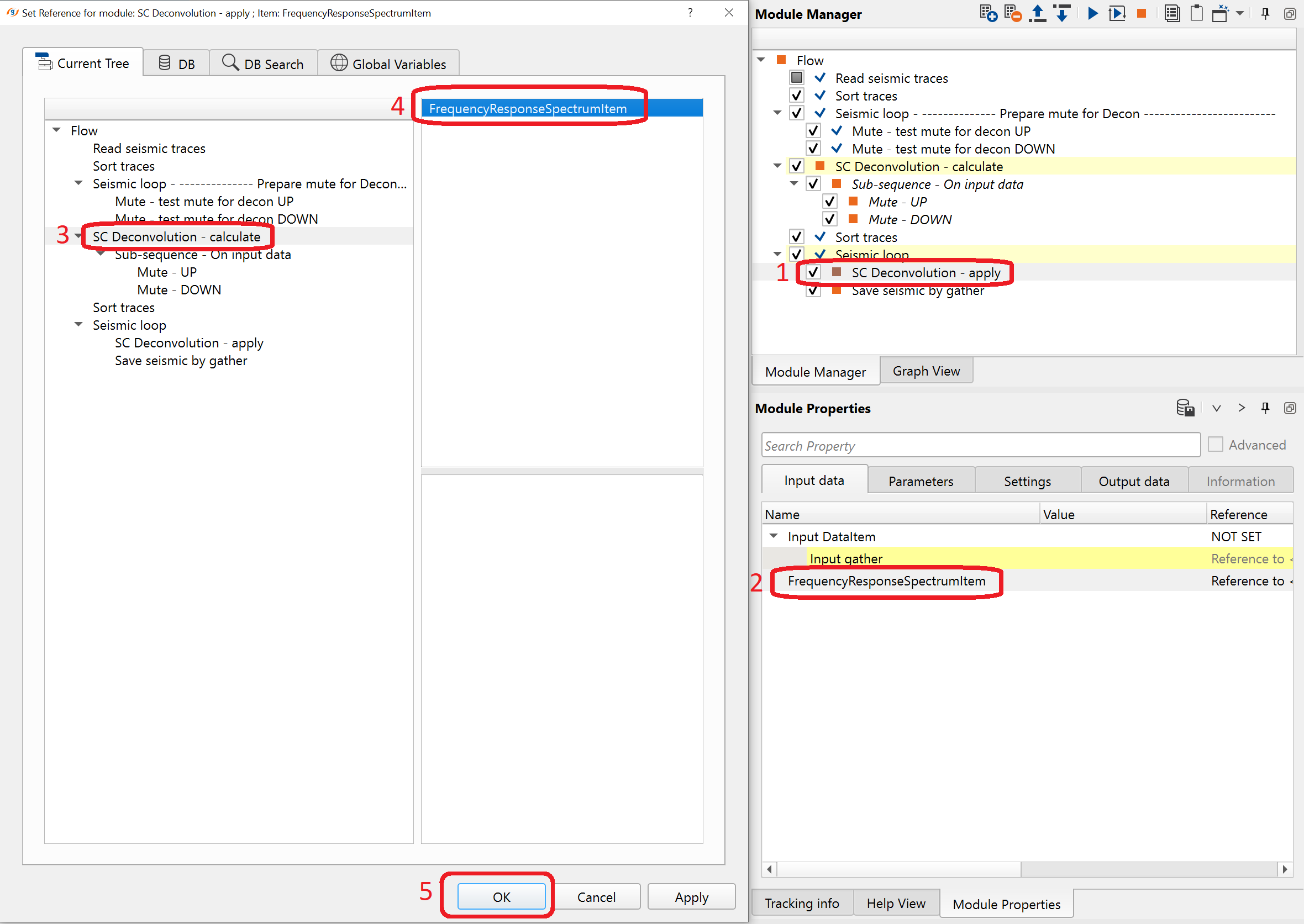Collapse Flow node in Current Tree
Viewport: 1304px width, 924px height.
56,130
